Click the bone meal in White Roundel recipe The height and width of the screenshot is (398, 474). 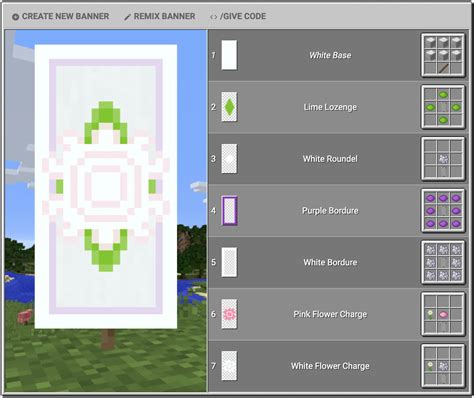443,159
